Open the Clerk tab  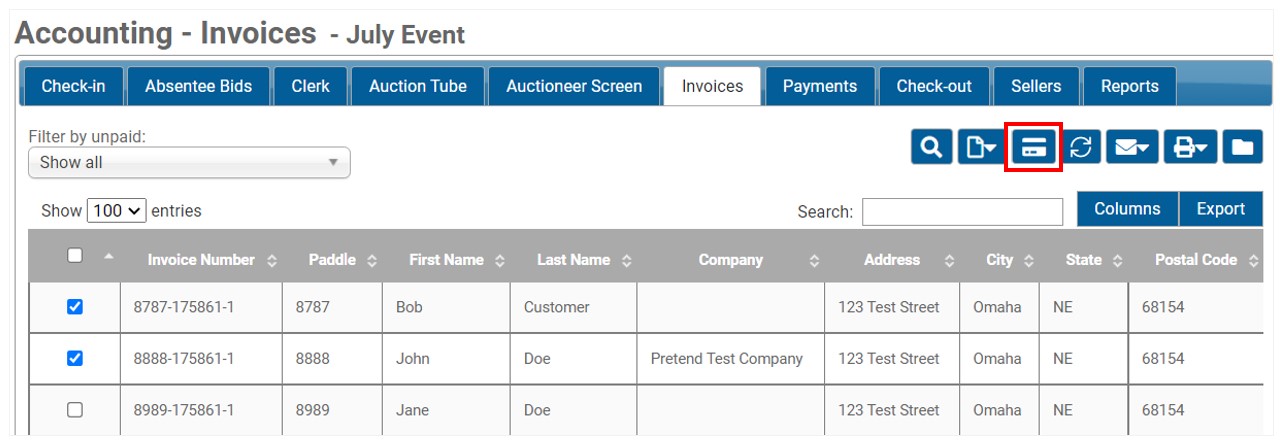click(x=310, y=86)
